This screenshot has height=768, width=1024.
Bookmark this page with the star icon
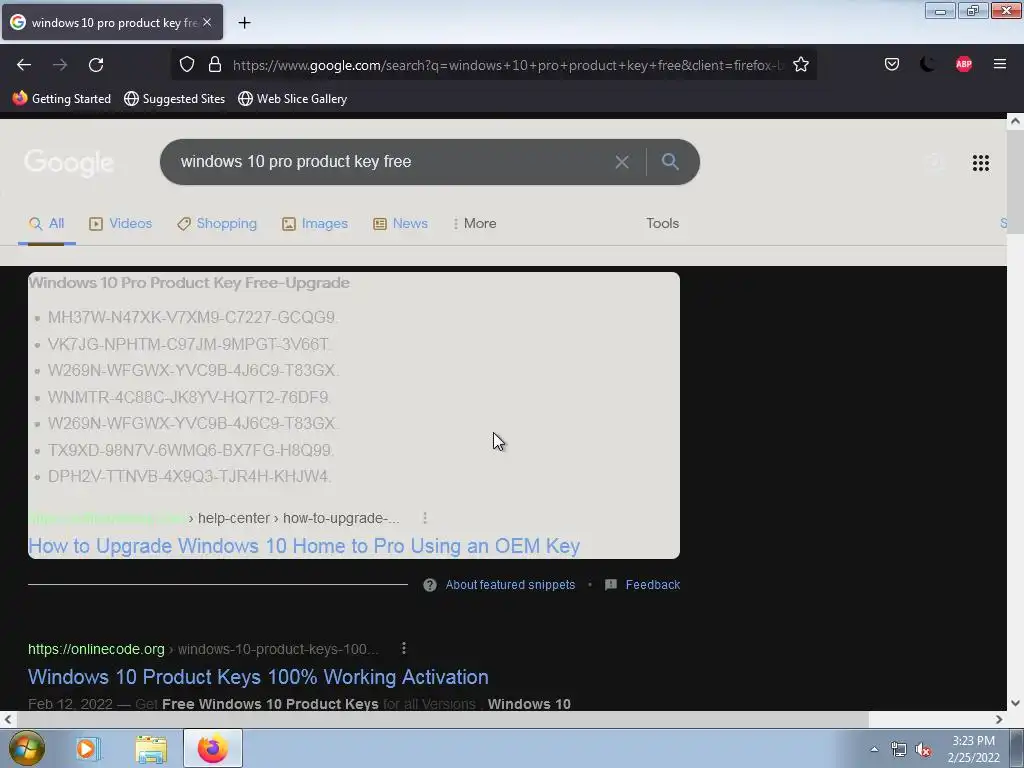801,64
